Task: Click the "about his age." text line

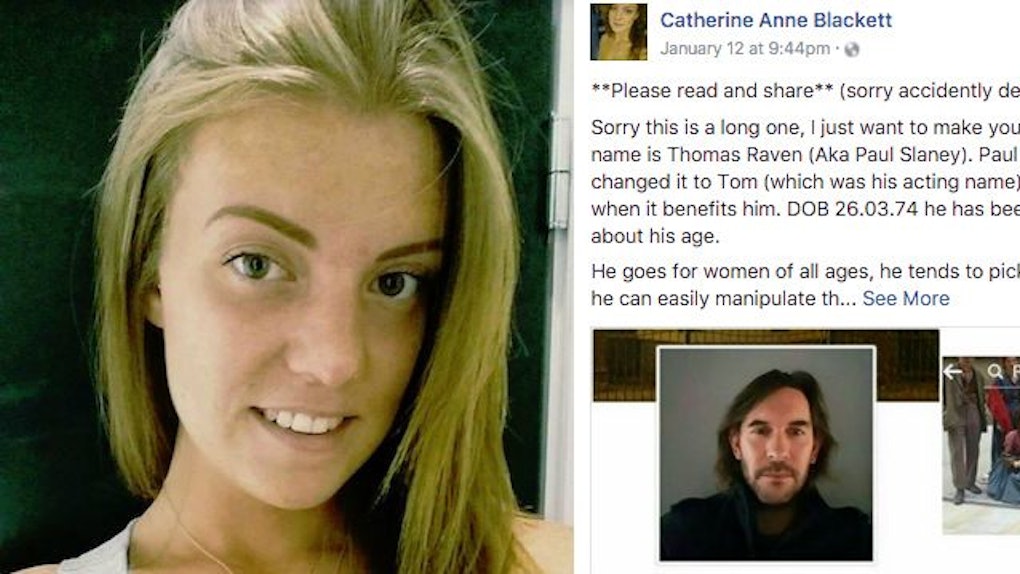Action: (655, 236)
